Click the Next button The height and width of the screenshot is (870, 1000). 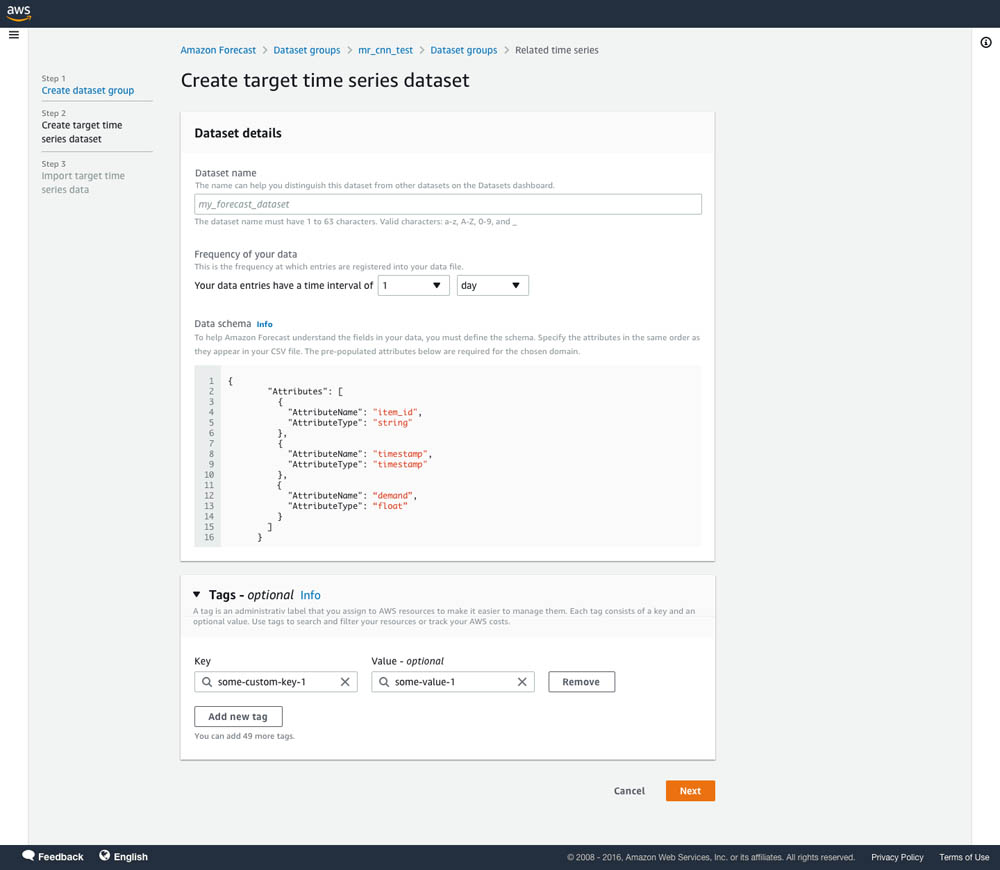690,791
